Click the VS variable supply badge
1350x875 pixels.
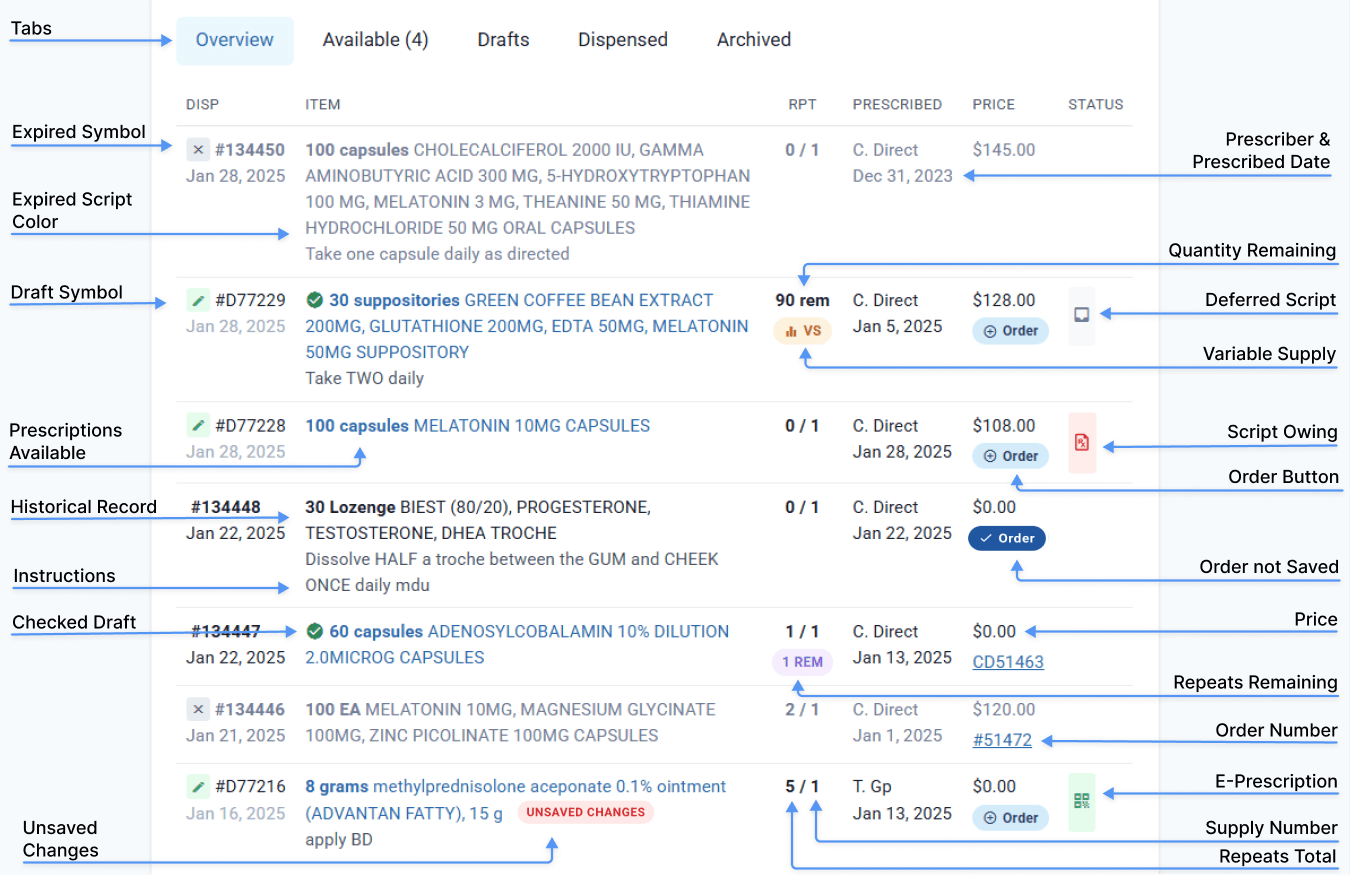pos(802,331)
